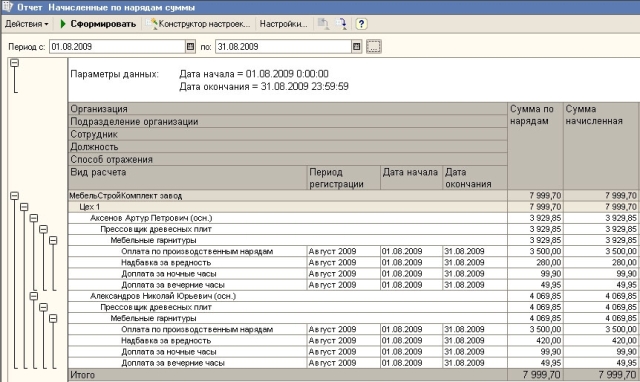Click the Период с date field
This screenshot has height=382, width=640.
point(118,47)
